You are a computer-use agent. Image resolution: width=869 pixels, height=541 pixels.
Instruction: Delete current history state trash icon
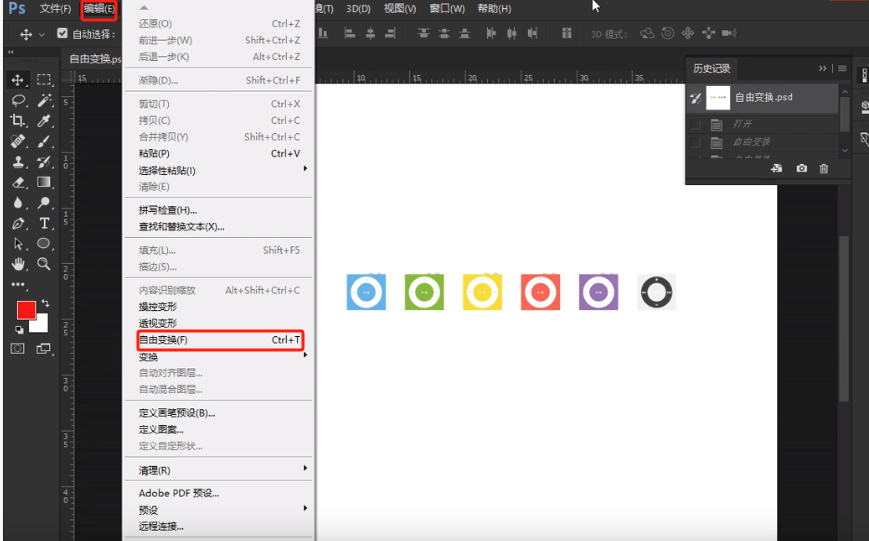click(x=824, y=169)
